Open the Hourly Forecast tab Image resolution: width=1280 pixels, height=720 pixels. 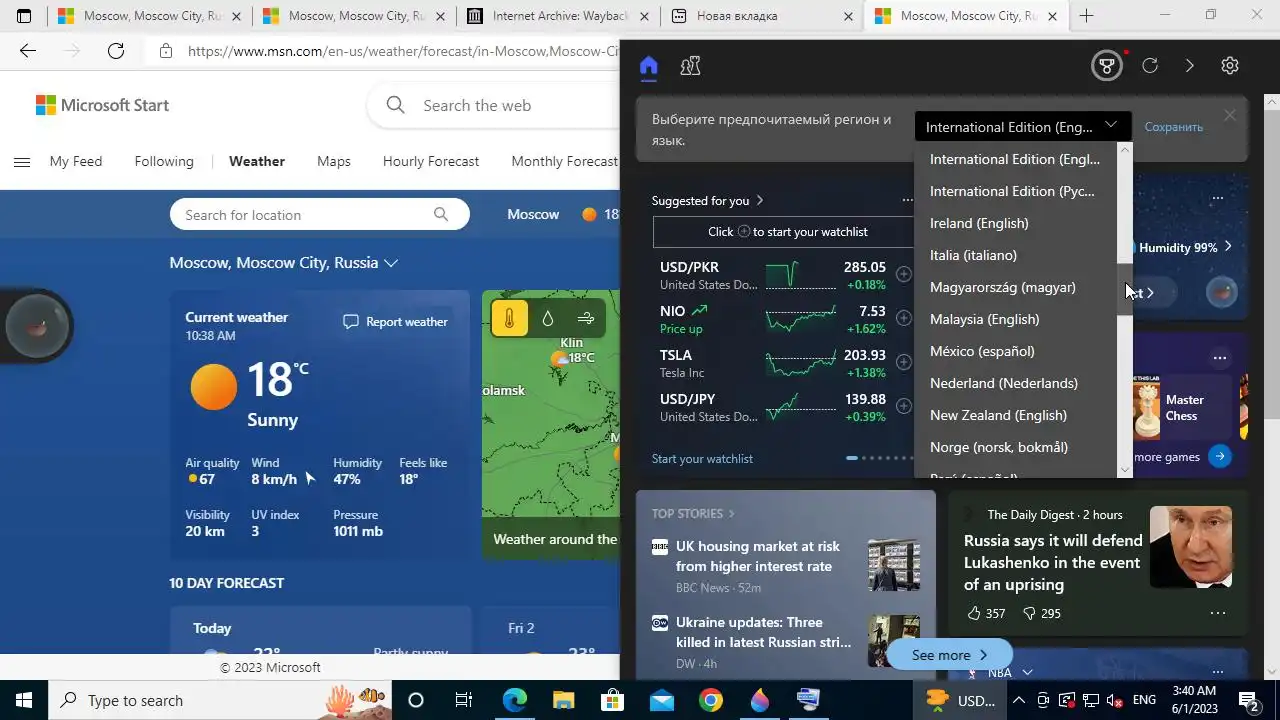tap(431, 161)
